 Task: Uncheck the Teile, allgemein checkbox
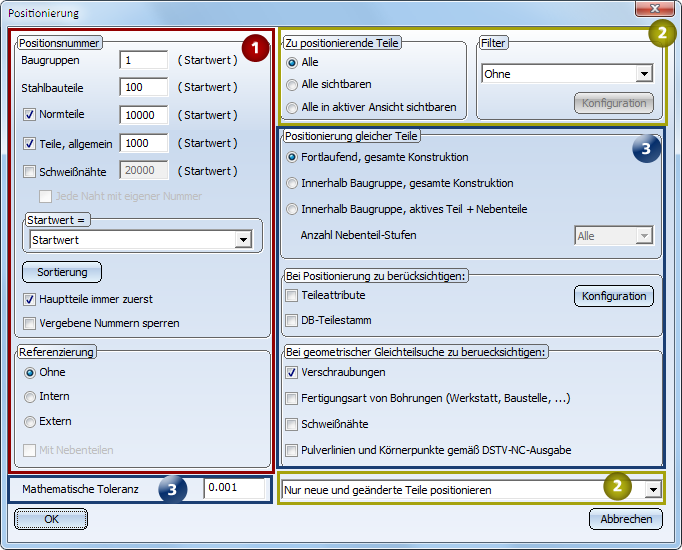click(29, 143)
